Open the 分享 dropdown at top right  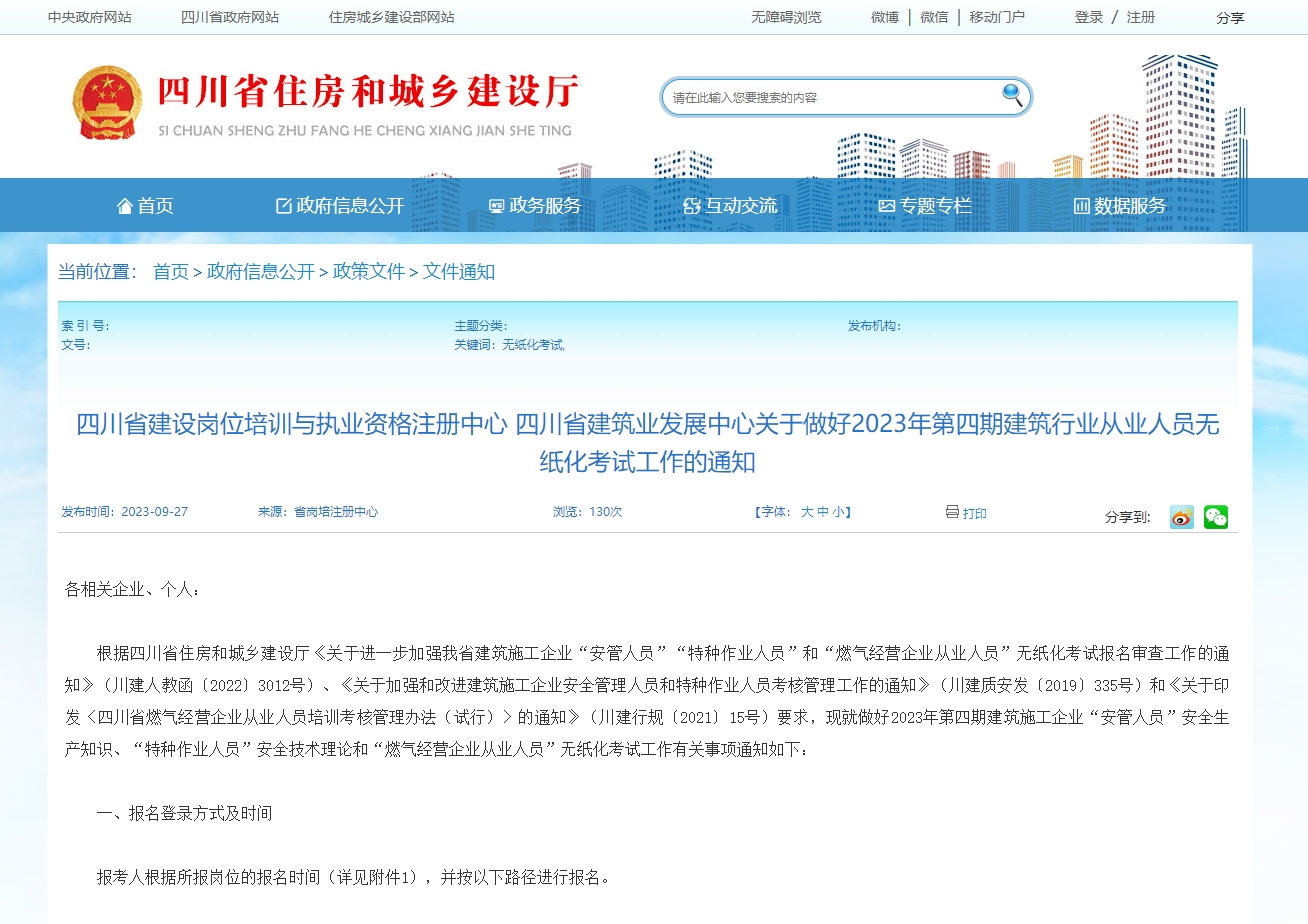coord(1229,17)
